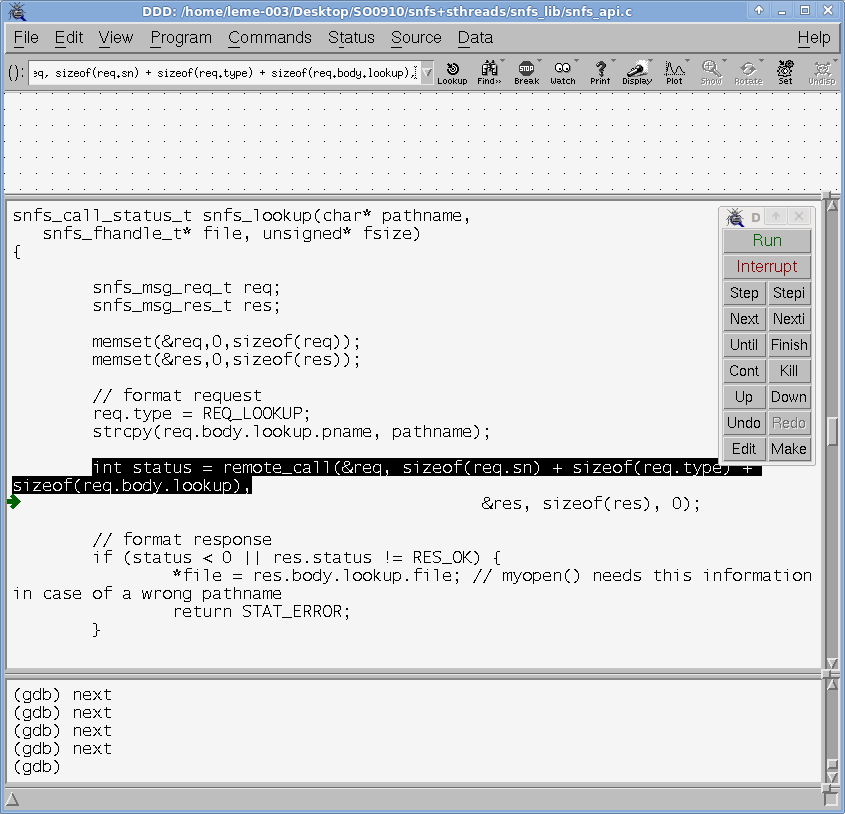Click the Stepi button
Screen dimensions: 845x814
coord(788,293)
